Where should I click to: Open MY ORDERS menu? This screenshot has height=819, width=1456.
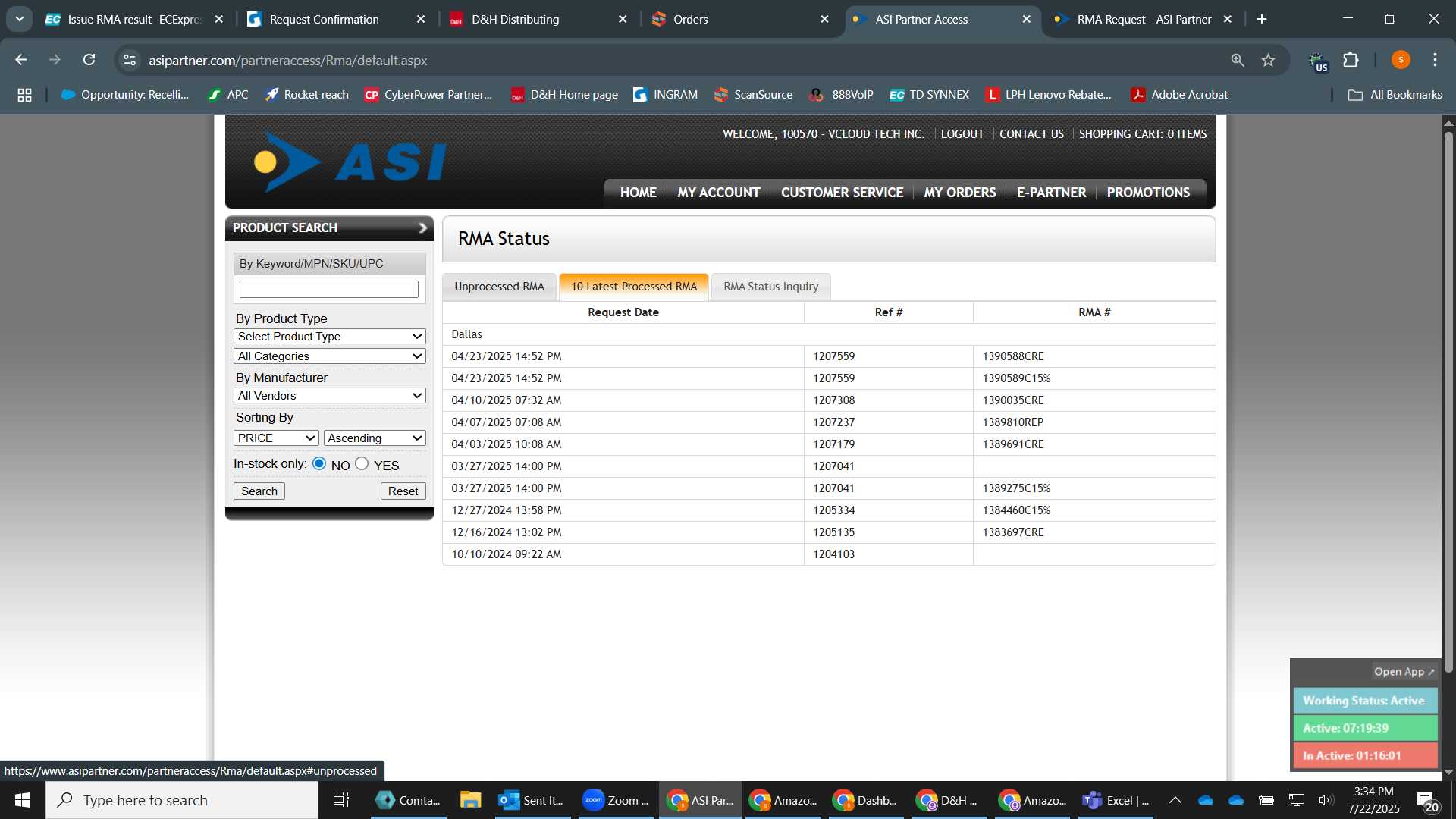(x=959, y=193)
